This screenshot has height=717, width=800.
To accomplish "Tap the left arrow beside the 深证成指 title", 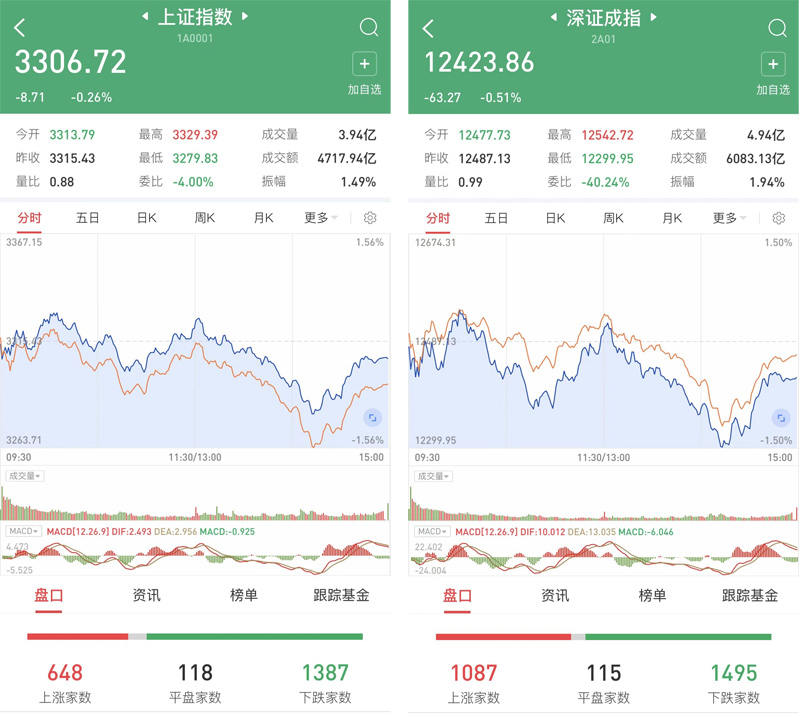I will click(x=553, y=17).
